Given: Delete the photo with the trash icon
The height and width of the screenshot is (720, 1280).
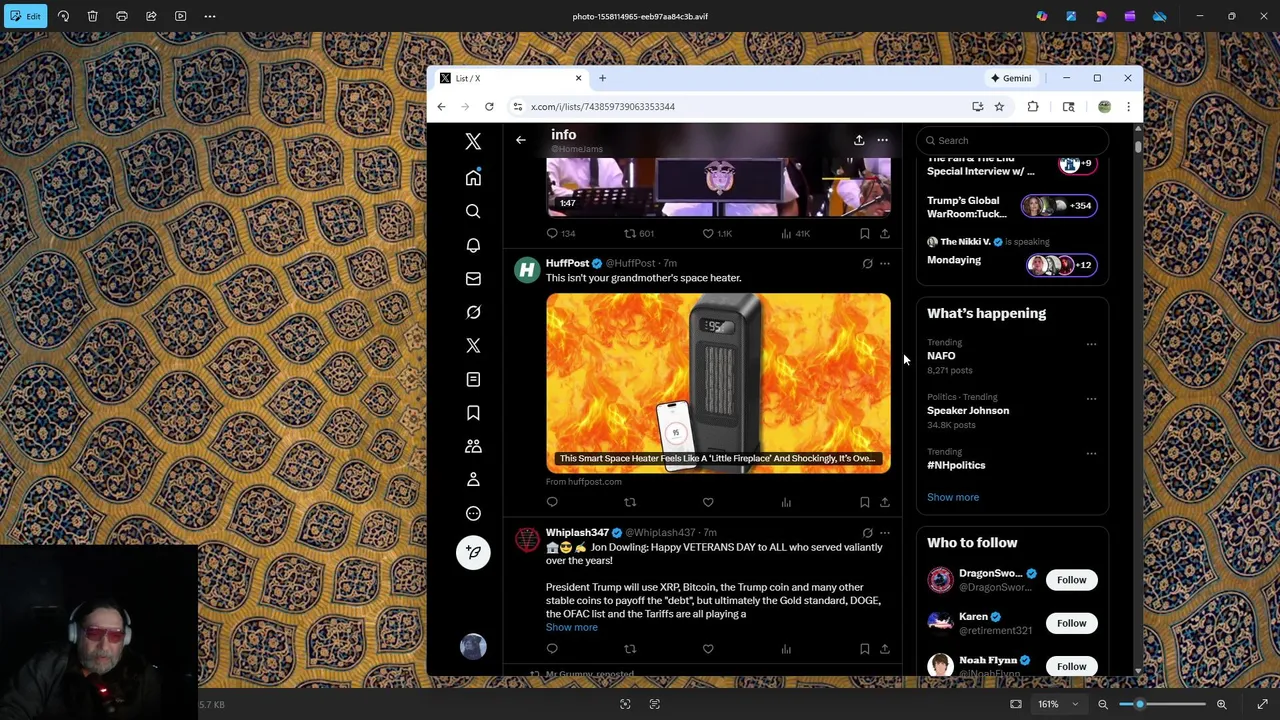Looking at the screenshot, I should coord(92,16).
